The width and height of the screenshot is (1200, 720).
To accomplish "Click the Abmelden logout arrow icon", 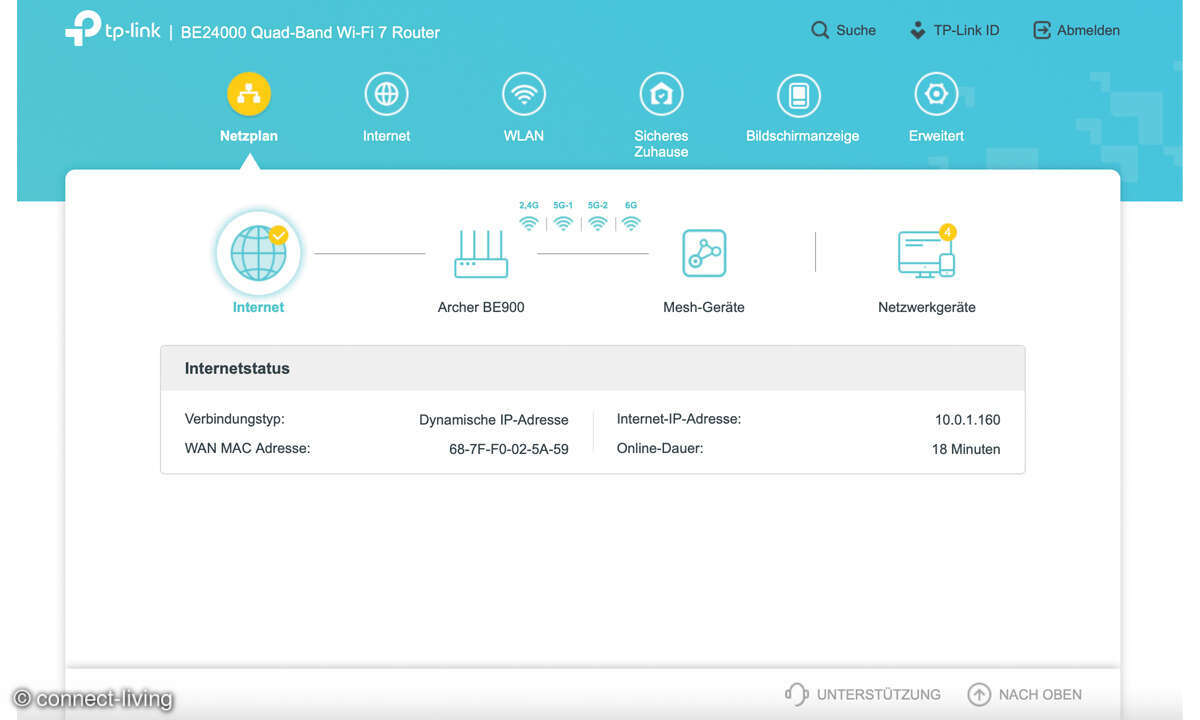I will [1042, 30].
